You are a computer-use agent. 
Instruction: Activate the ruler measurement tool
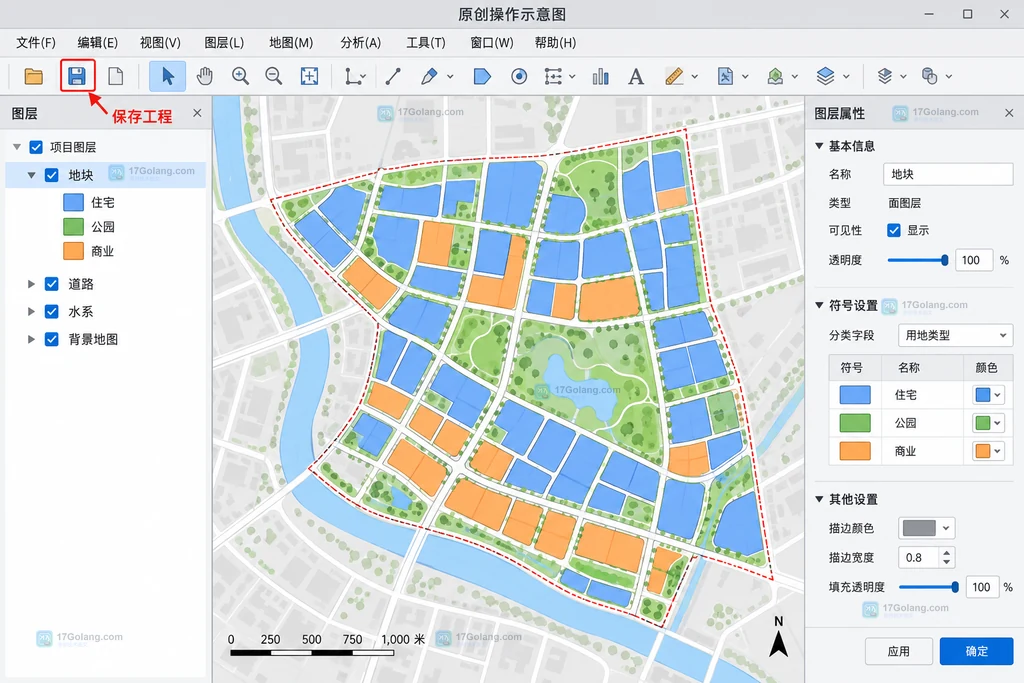674,76
